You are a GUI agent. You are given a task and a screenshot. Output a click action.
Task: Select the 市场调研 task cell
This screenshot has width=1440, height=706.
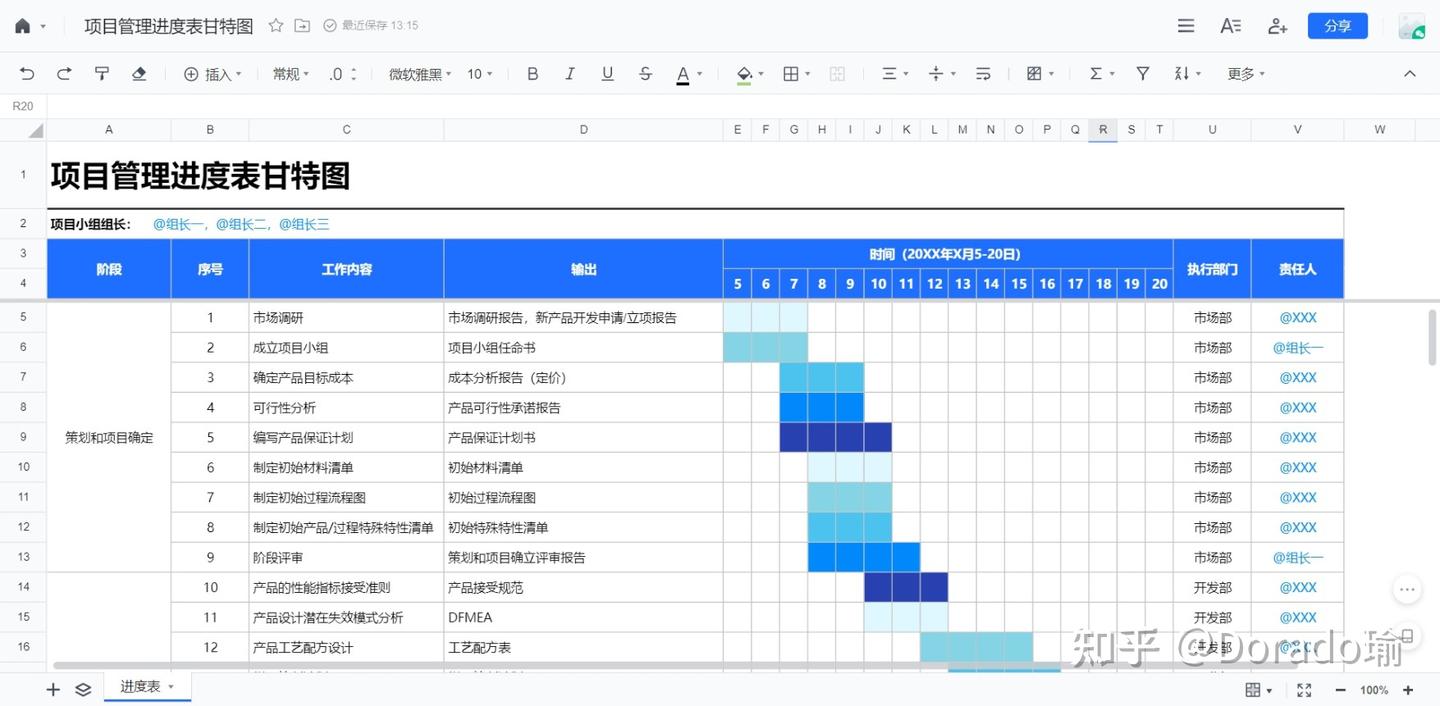point(347,318)
